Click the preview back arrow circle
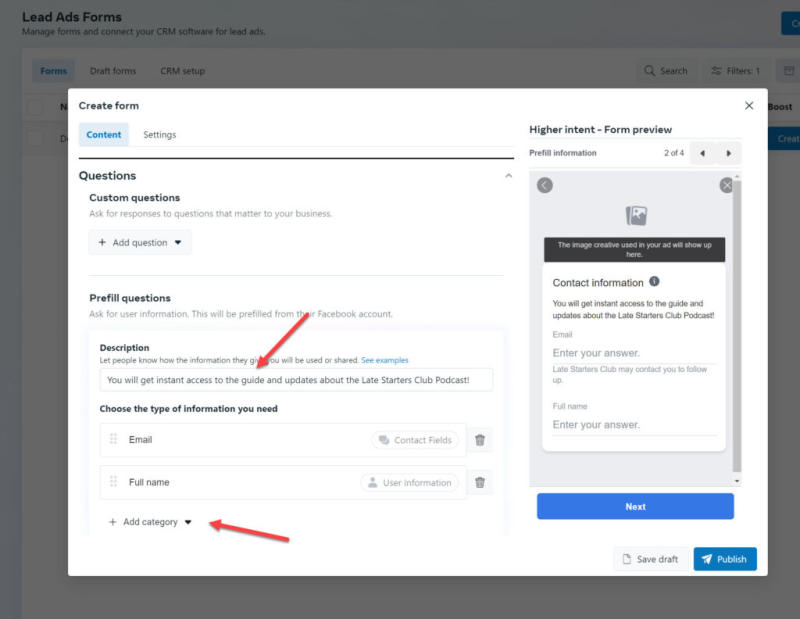 click(x=545, y=185)
